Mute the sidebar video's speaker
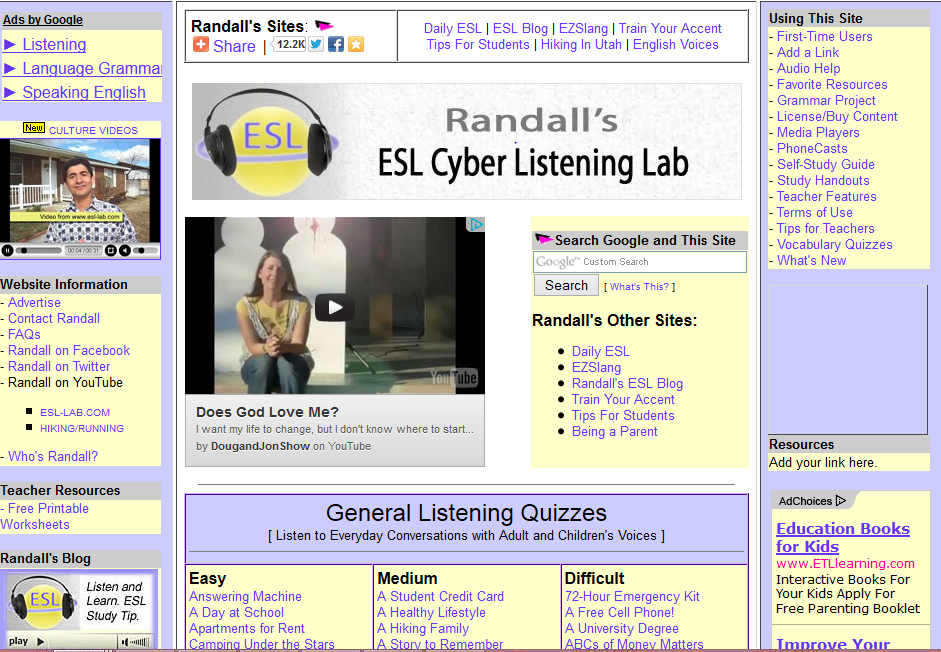The width and height of the screenshot is (941, 652). tap(124, 250)
